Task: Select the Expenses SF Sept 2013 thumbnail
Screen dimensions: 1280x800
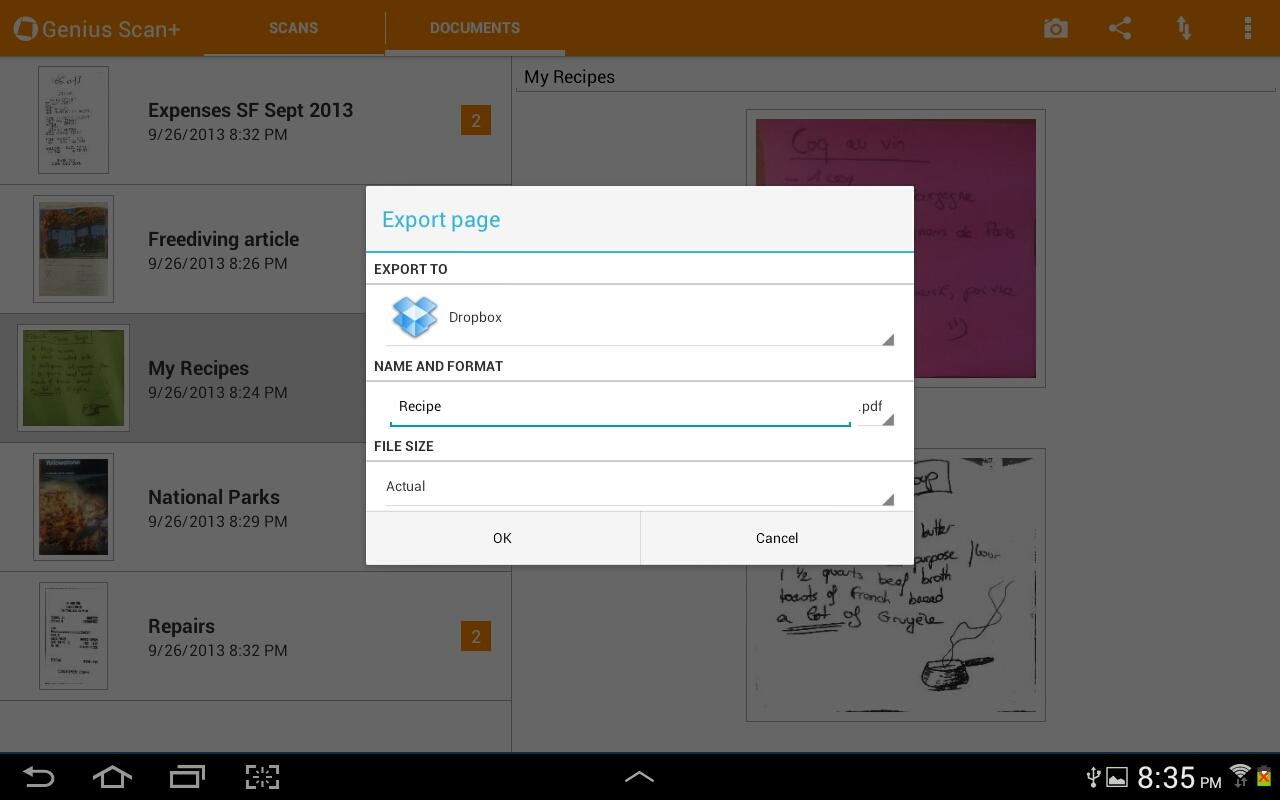Action: (73, 120)
